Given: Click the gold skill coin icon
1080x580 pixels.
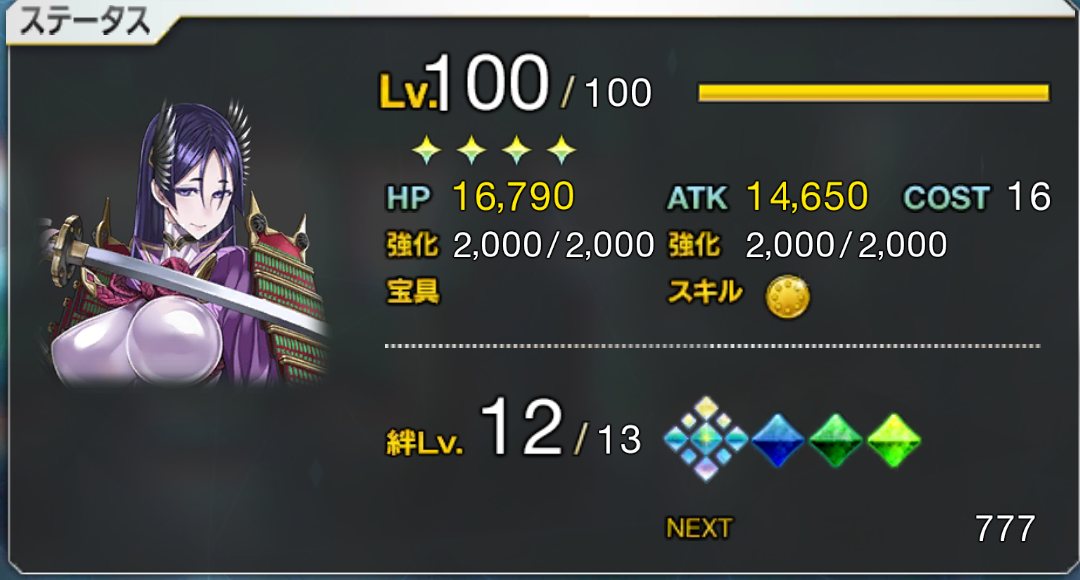Looking at the screenshot, I should pyautogui.click(x=787, y=297).
